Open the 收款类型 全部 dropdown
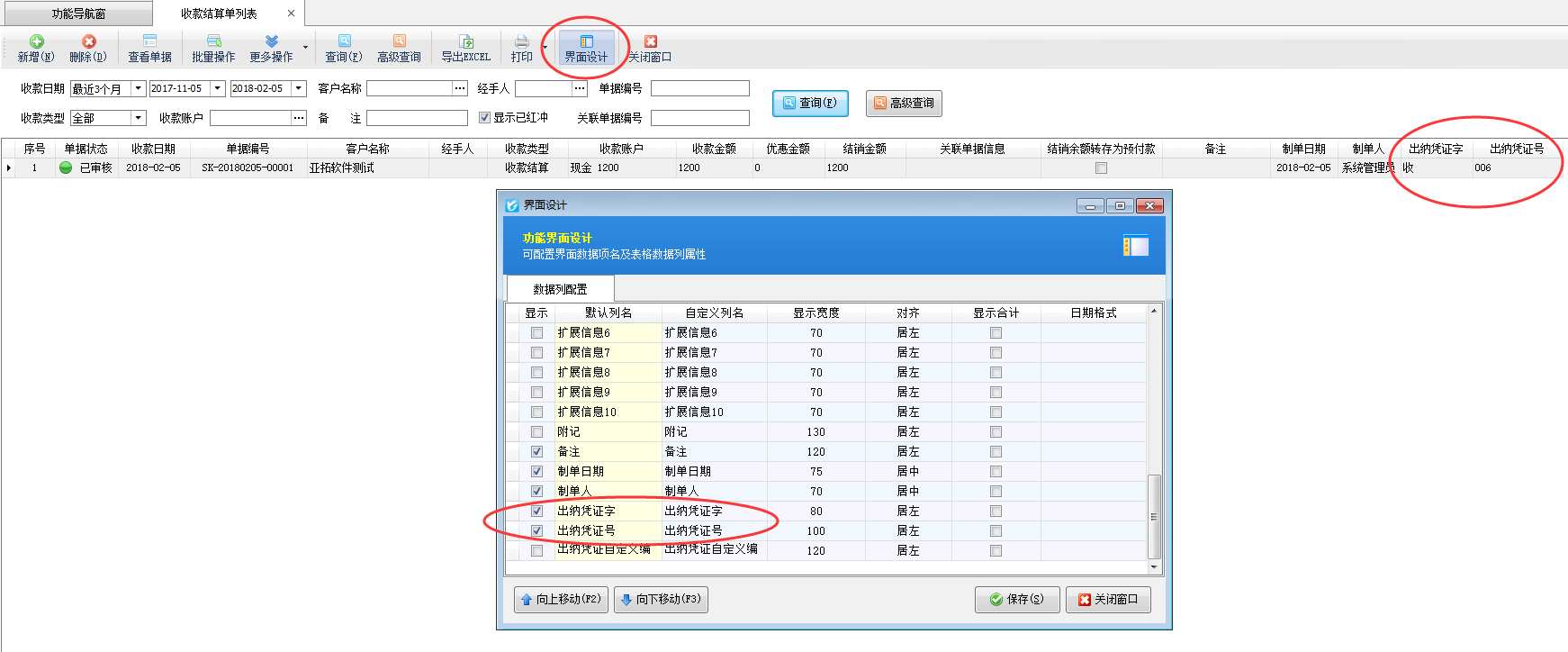Viewport: 1568px width, 652px height. tap(138, 118)
